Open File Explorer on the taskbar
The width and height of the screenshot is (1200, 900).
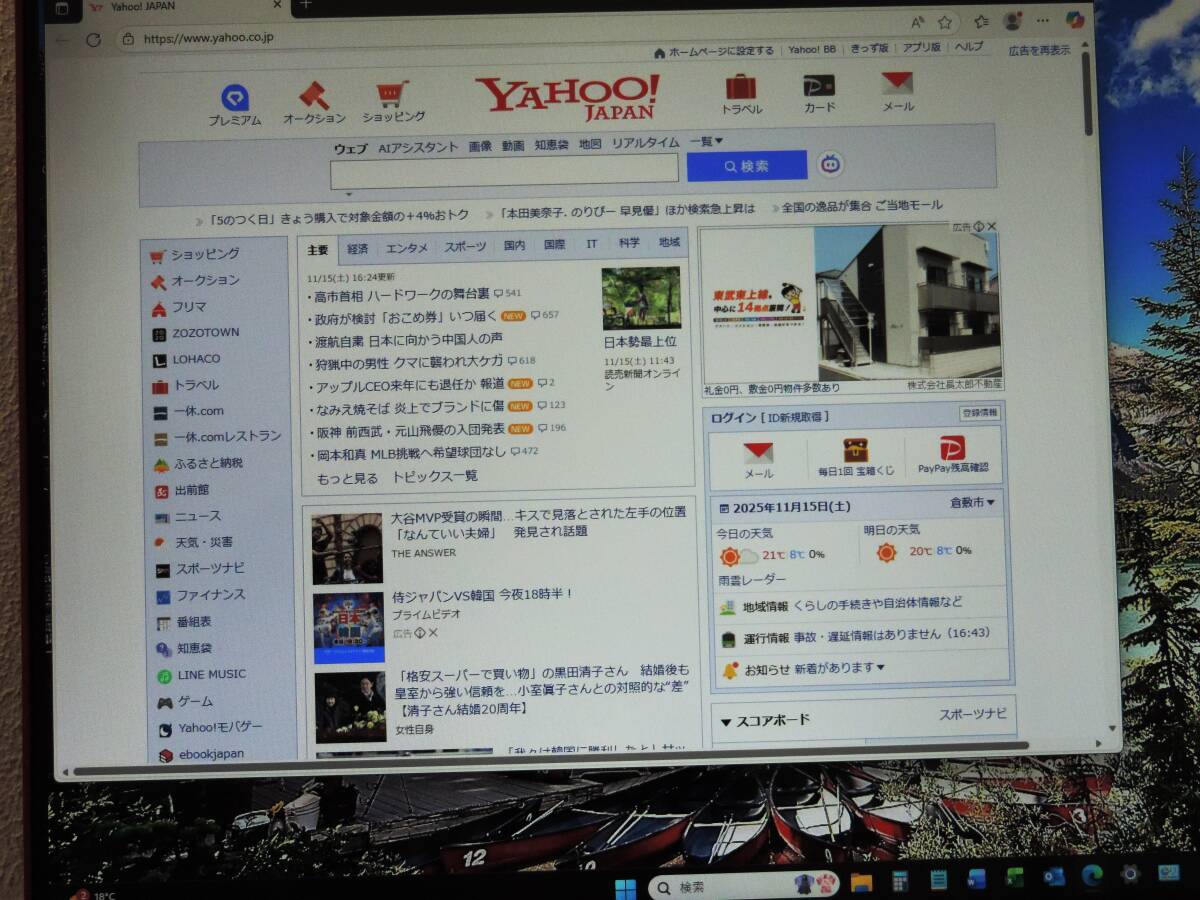point(861,882)
